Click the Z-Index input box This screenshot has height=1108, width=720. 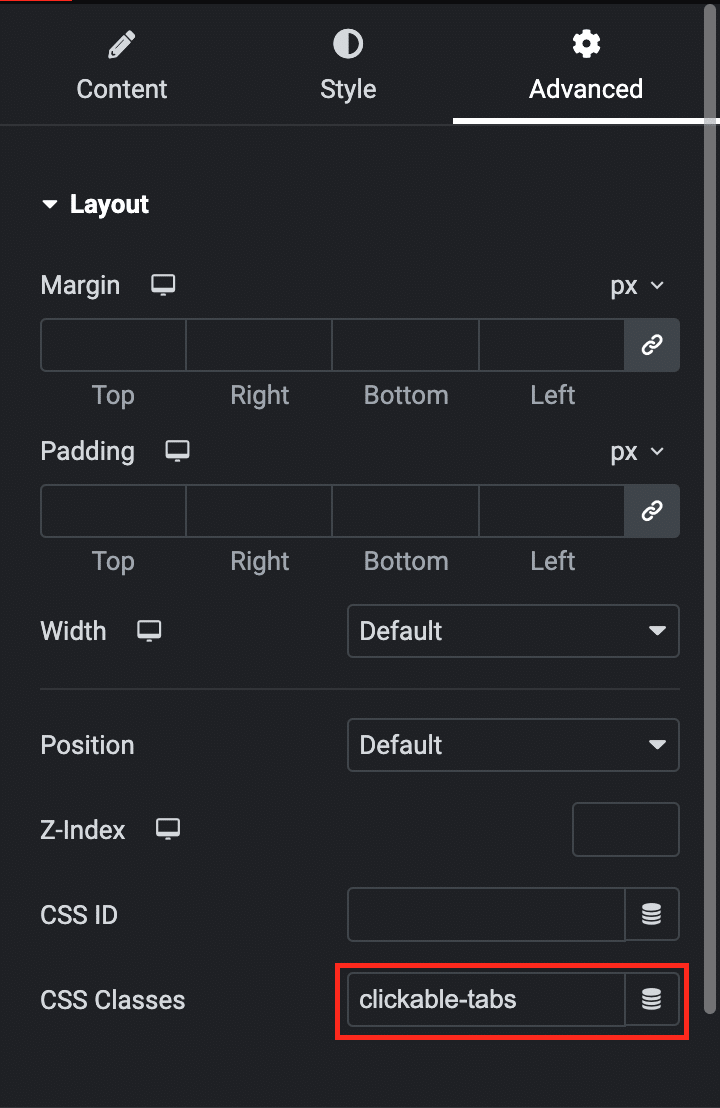[x=625, y=829]
